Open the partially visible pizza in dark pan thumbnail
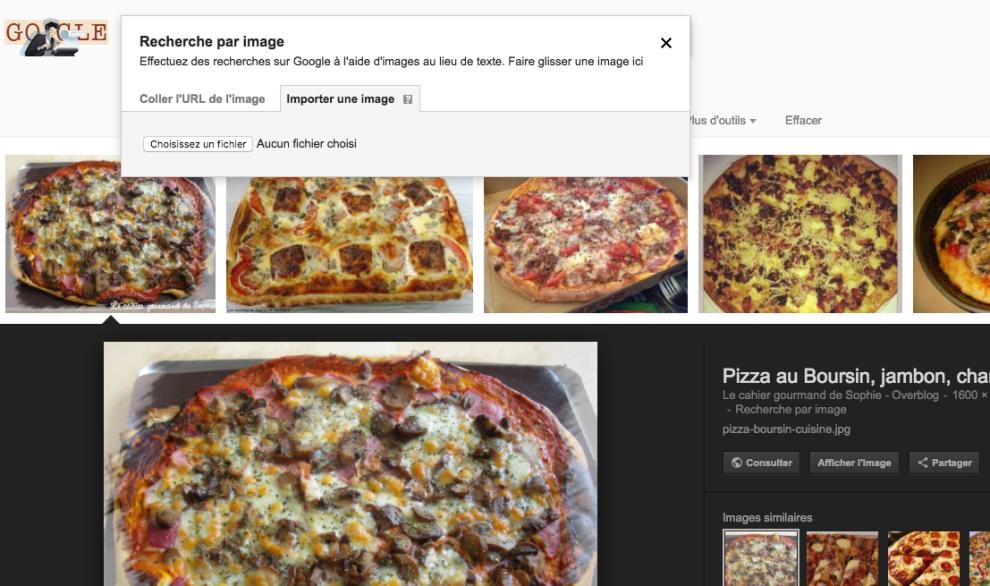 [x=951, y=234]
